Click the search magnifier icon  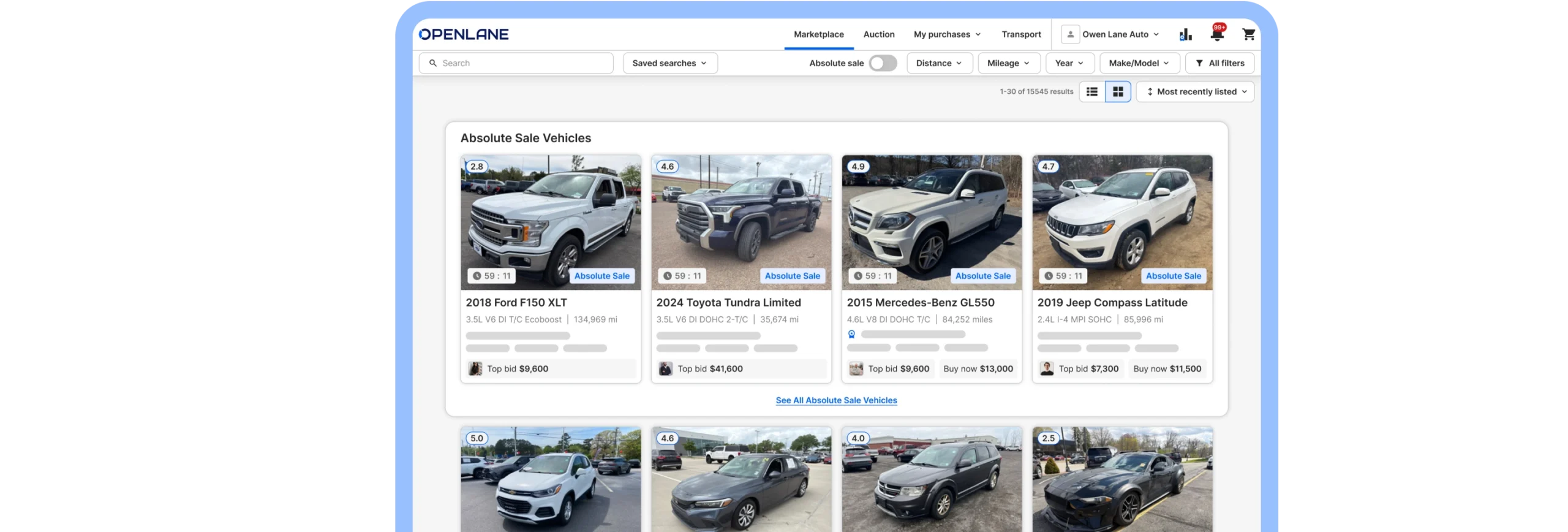point(432,63)
